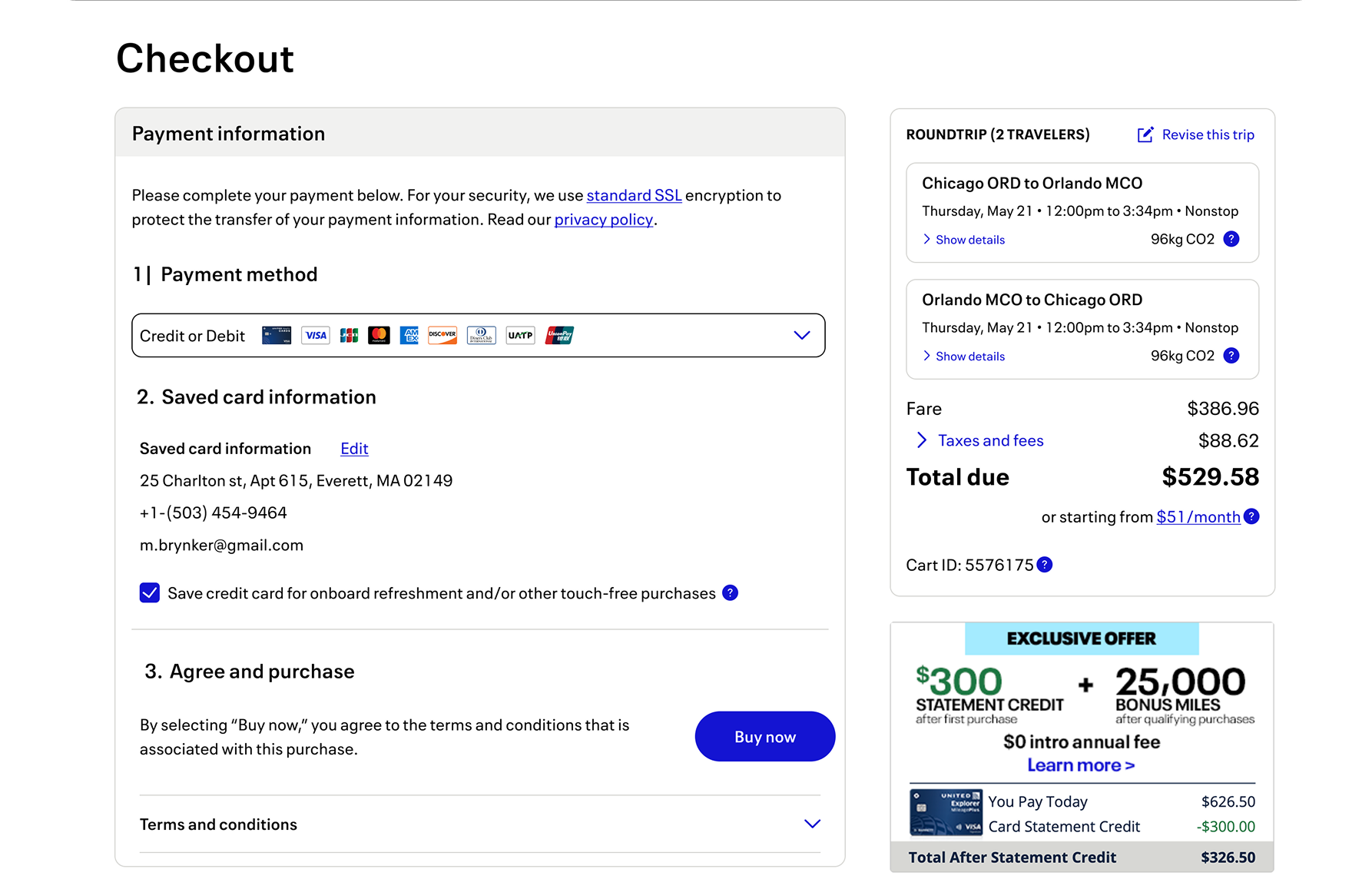Open the standard SSL link

[635, 195]
